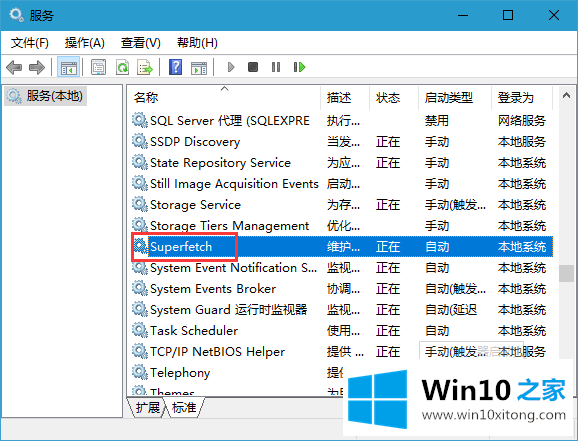The width and height of the screenshot is (578, 441).
Task: Select the Task Scheduler service name
Action: (194, 331)
